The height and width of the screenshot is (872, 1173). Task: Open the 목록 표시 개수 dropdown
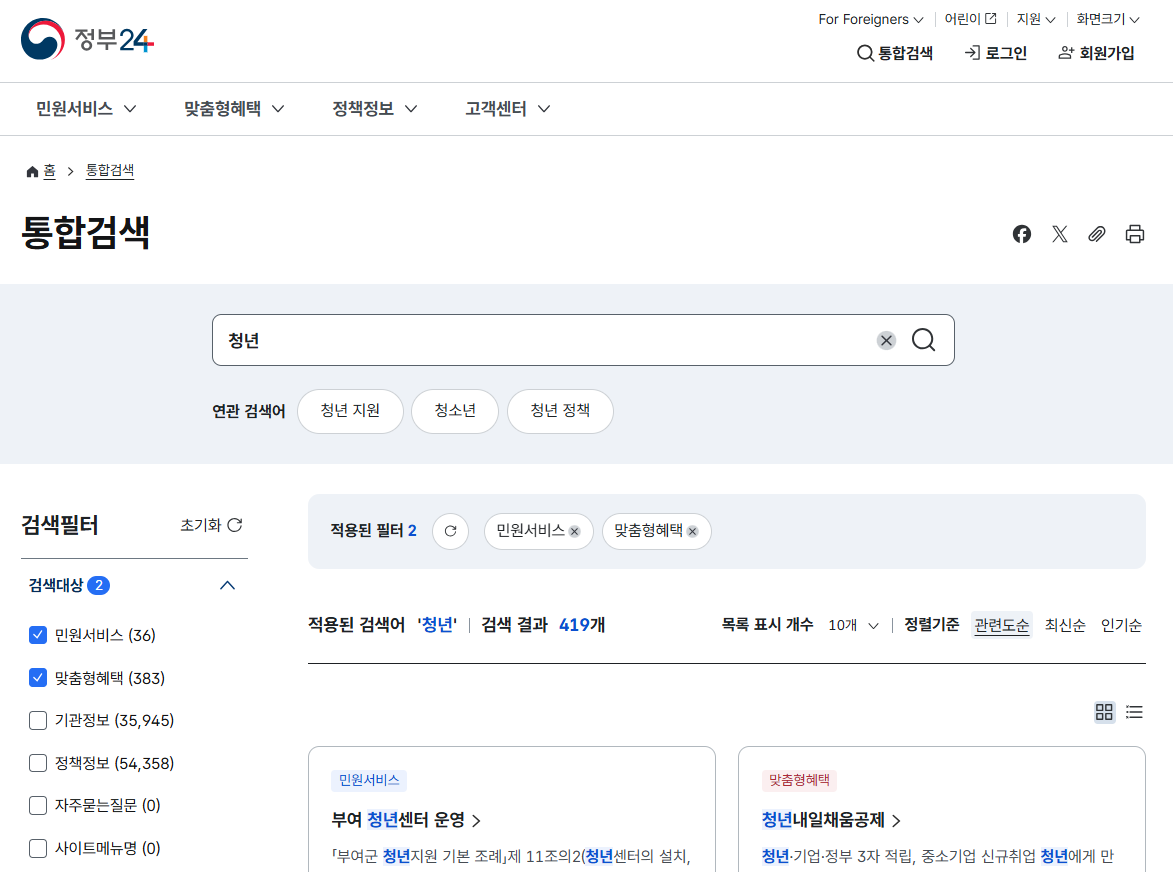853,624
